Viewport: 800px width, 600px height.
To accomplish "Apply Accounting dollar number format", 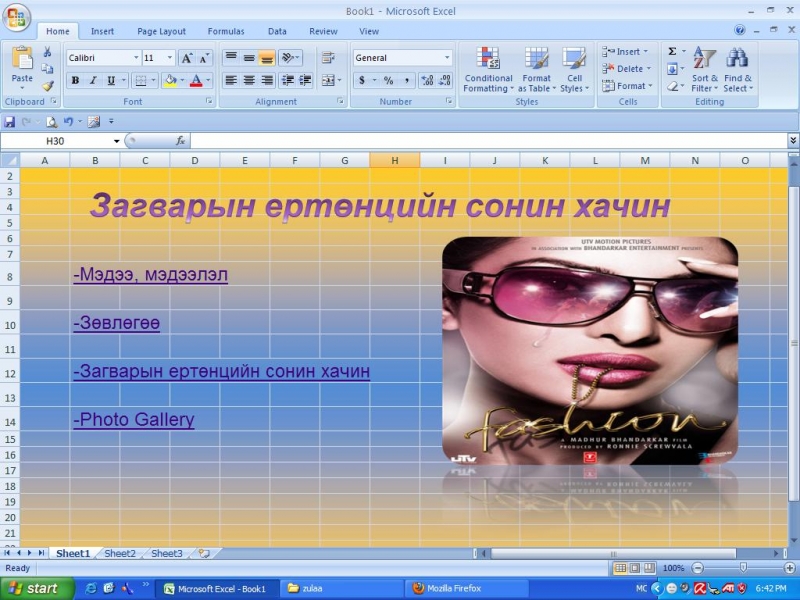I will pos(362,81).
